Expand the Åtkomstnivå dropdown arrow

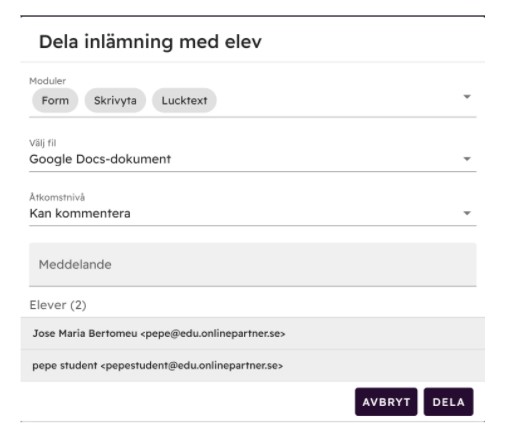[467, 213]
